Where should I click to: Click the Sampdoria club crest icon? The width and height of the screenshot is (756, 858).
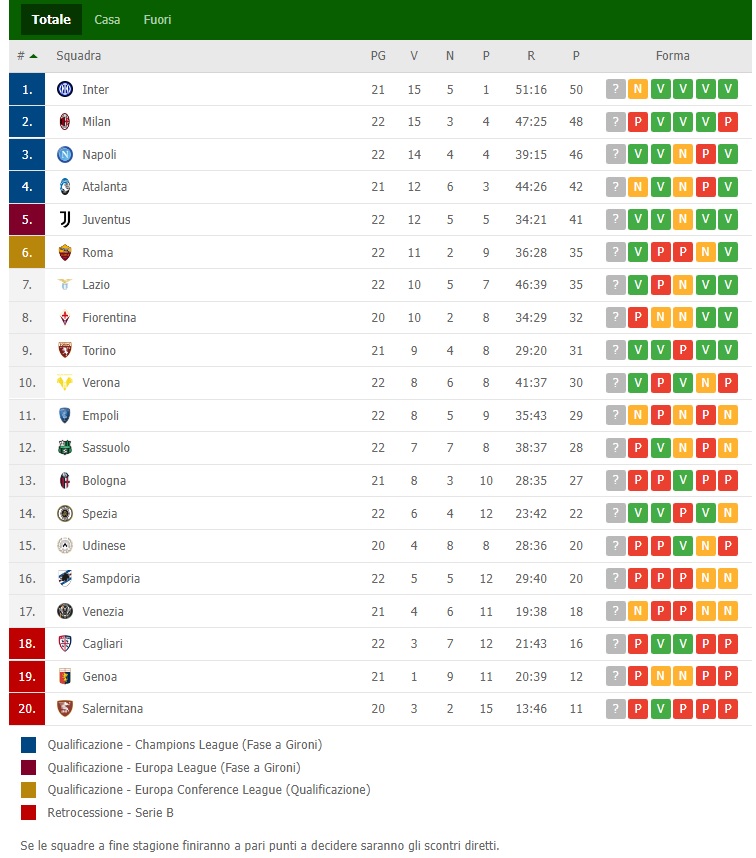point(65,578)
